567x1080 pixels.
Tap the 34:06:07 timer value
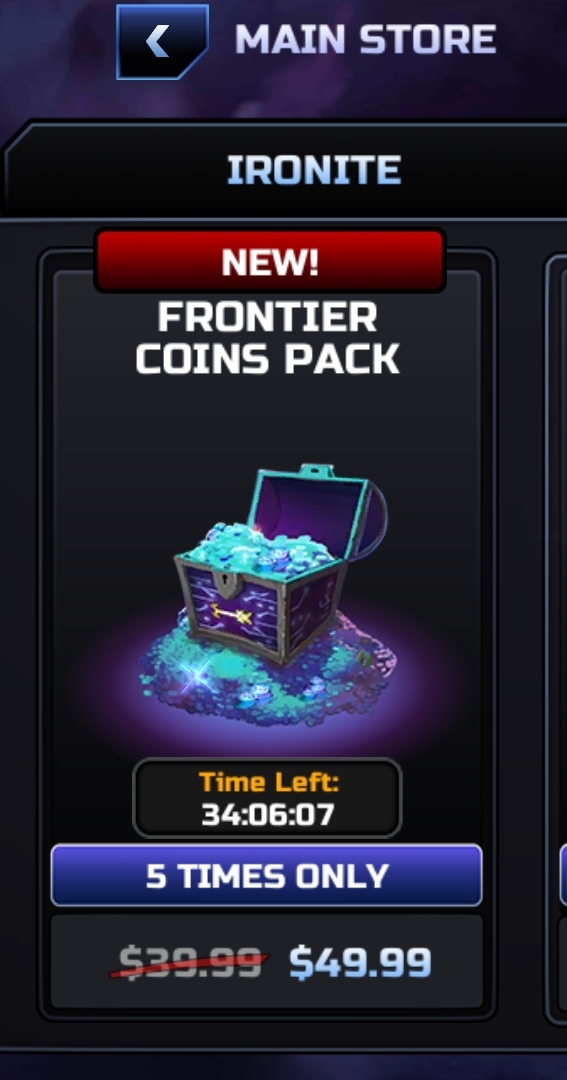267,815
